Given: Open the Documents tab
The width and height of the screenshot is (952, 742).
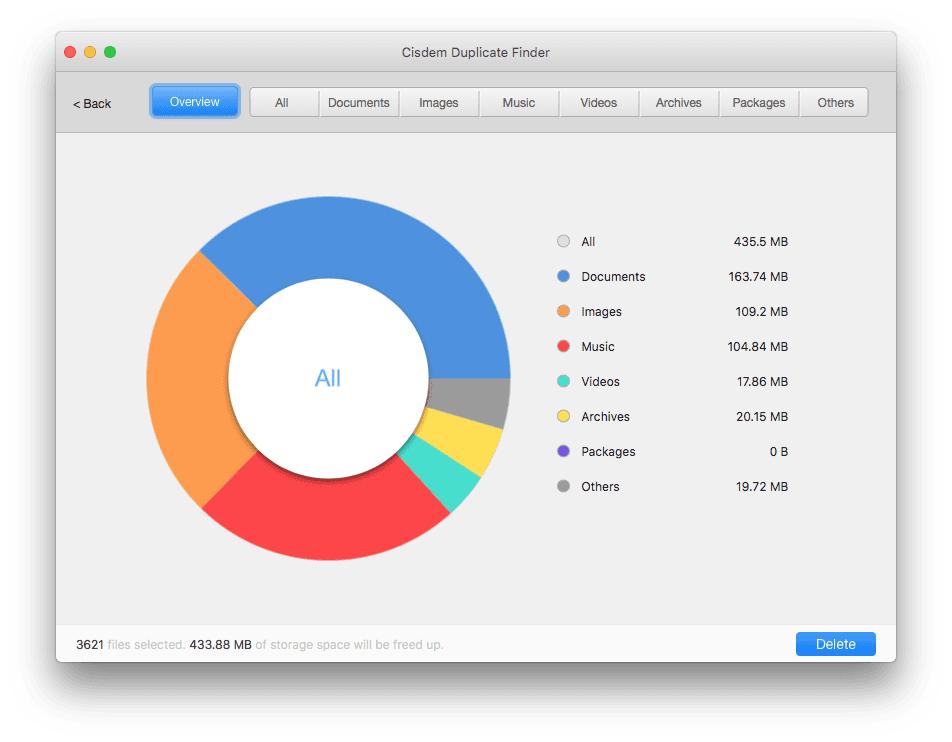Looking at the screenshot, I should point(359,103).
